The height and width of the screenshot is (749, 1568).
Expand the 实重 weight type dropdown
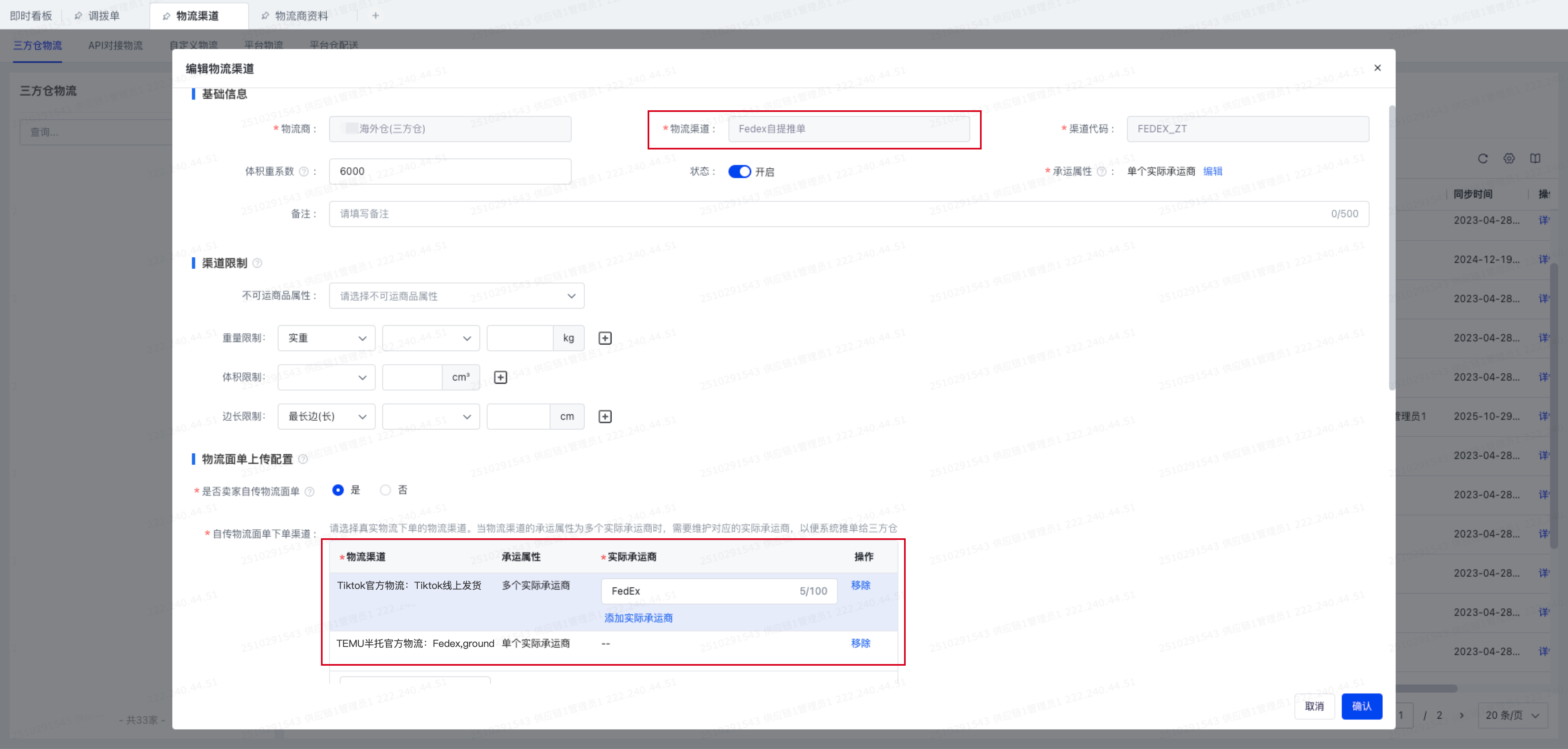point(326,338)
